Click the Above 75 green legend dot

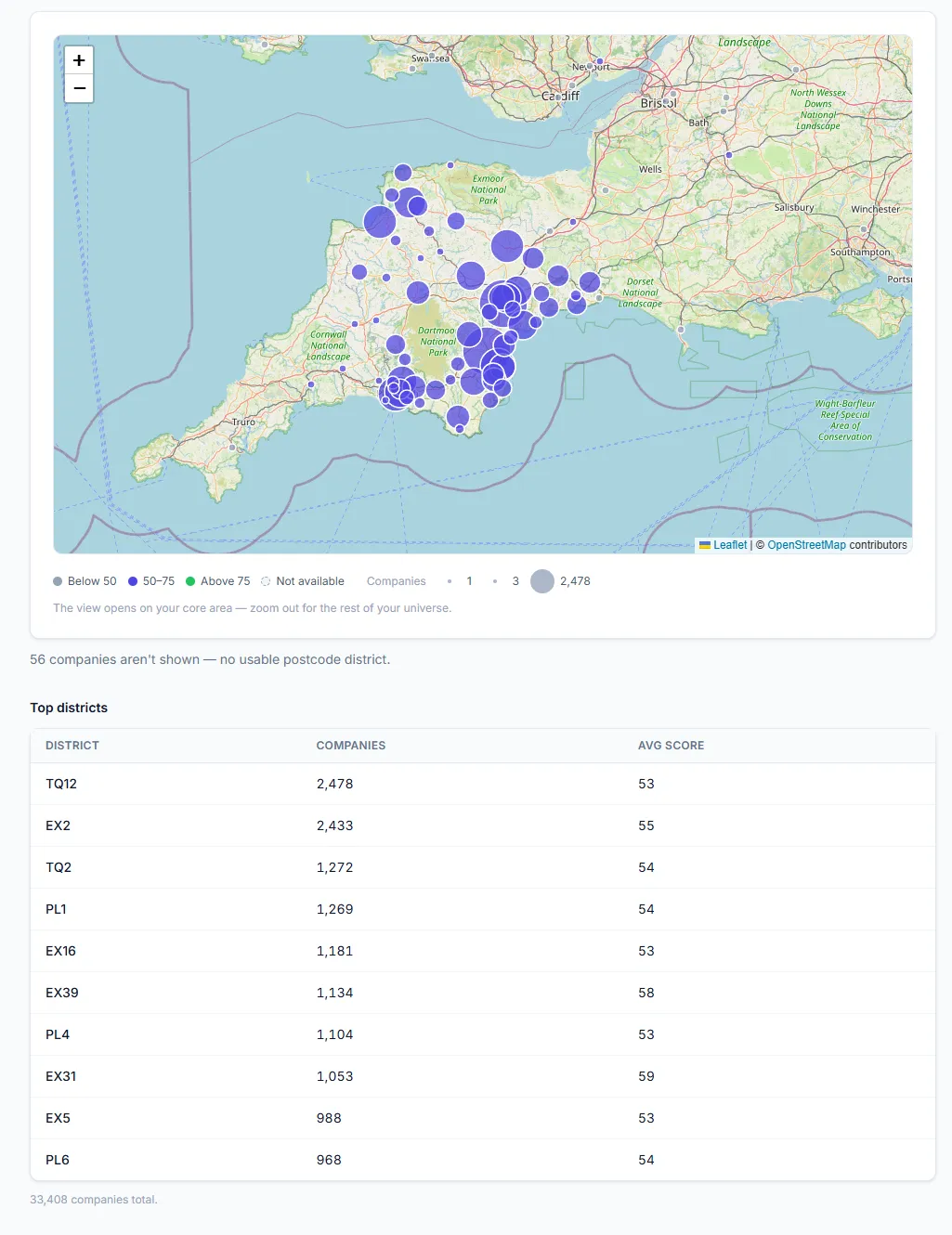190,581
